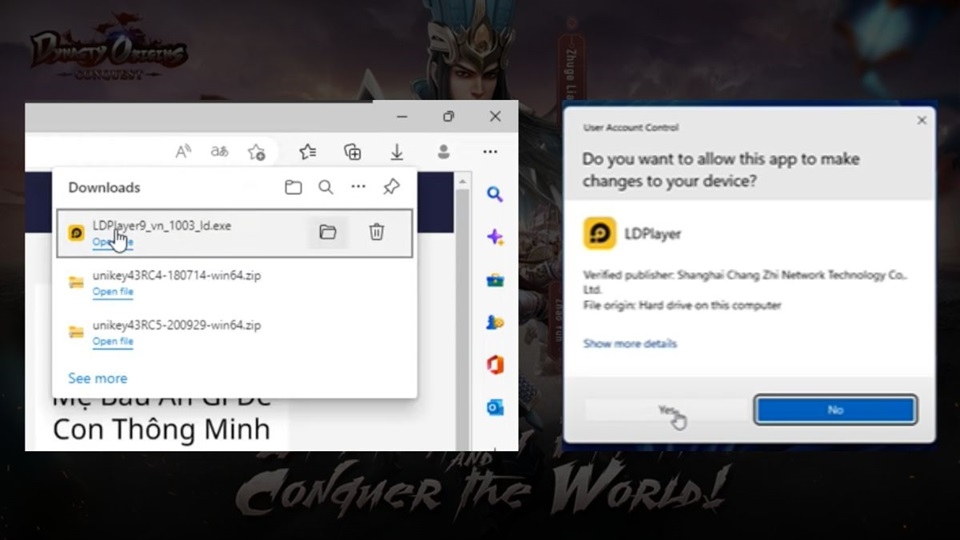This screenshot has width=960, height=540.
Task: Open file link under LDPlayer9 exe
Action: pos(113,242)
